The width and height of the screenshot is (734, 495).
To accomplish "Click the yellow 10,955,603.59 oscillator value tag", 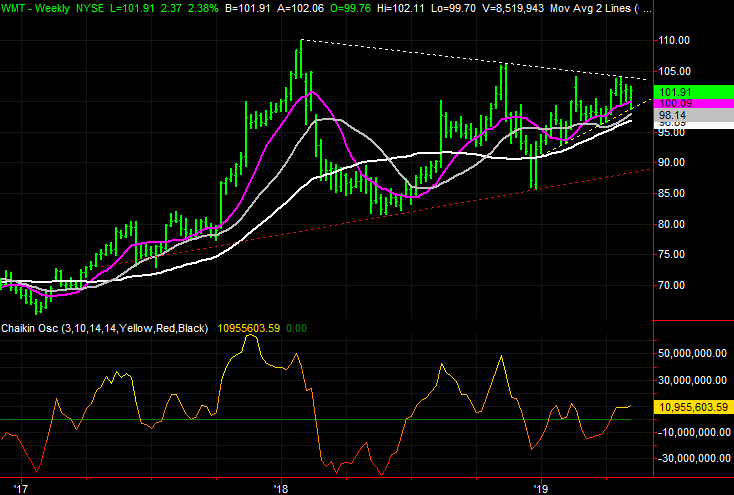I will (x=692, y=407).
